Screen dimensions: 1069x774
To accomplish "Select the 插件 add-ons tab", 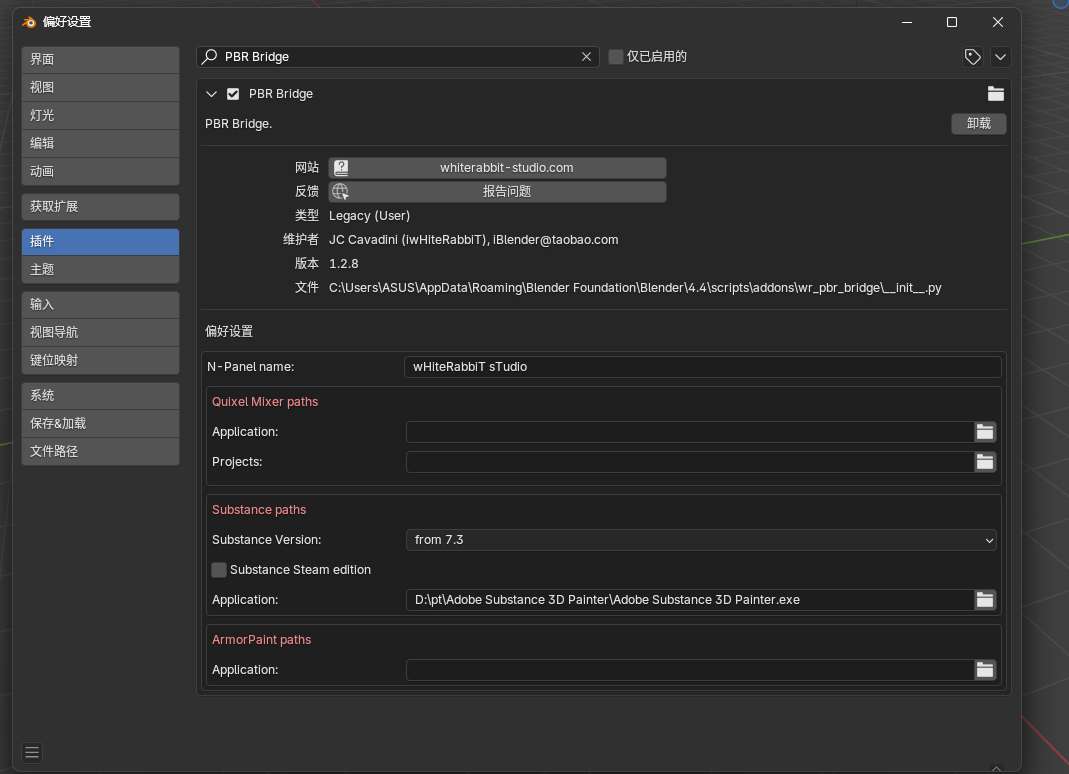I will 100,241.
